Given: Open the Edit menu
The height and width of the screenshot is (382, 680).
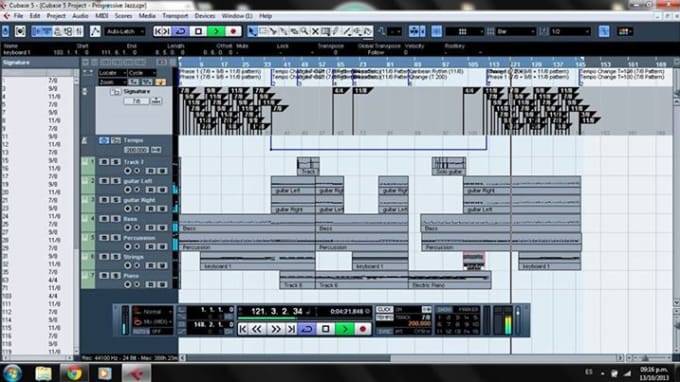Looking at the screenshot, I should pos(35,16).
